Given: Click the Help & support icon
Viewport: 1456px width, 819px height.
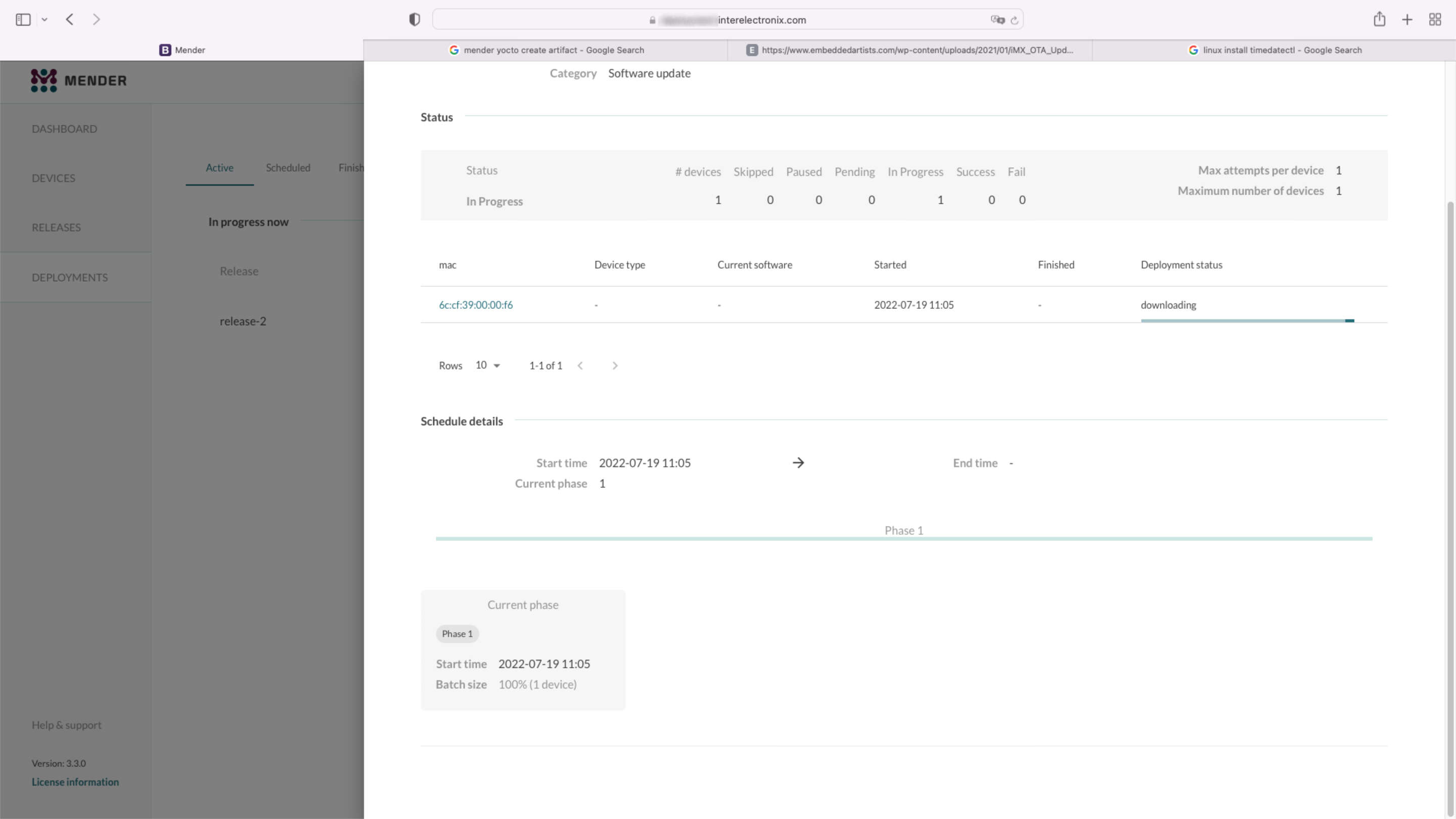Looking at the screenshot, I should pos(66,724).
